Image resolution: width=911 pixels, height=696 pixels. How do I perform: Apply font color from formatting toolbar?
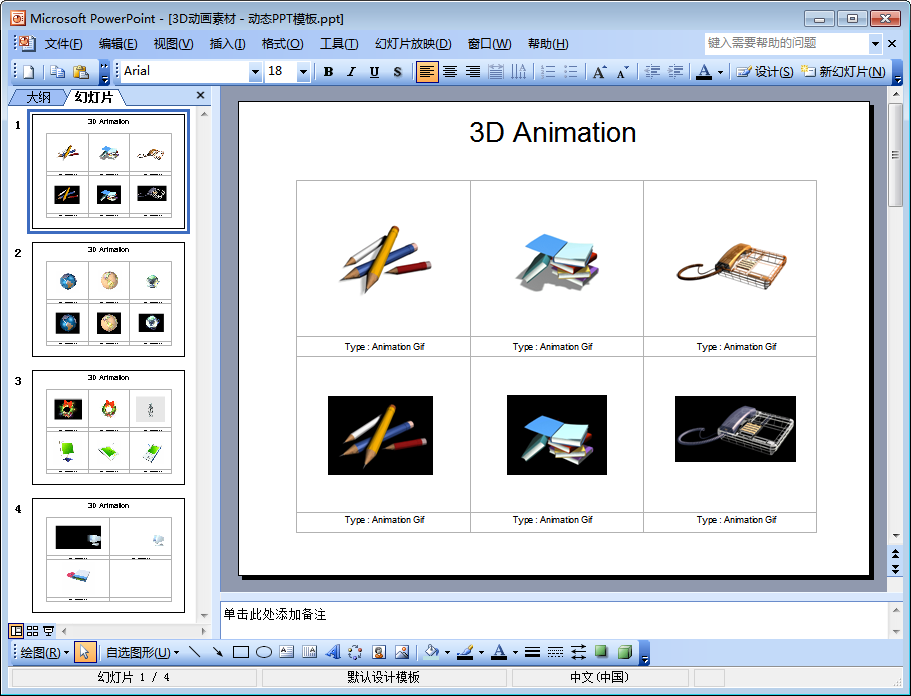click(704, 71)
